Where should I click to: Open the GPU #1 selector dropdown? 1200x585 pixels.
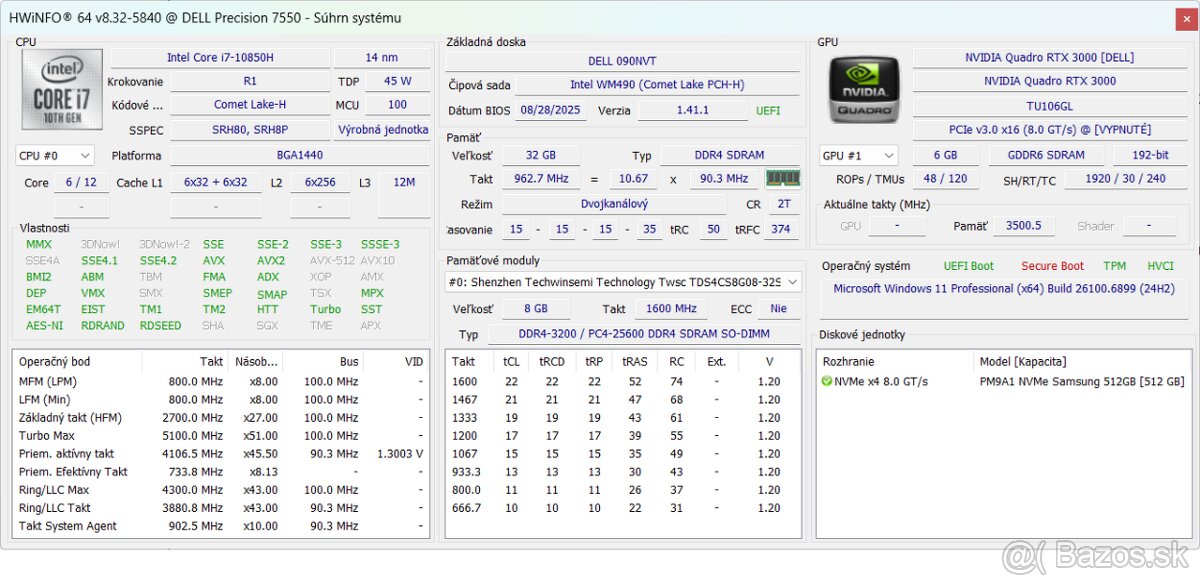point(857,155)
